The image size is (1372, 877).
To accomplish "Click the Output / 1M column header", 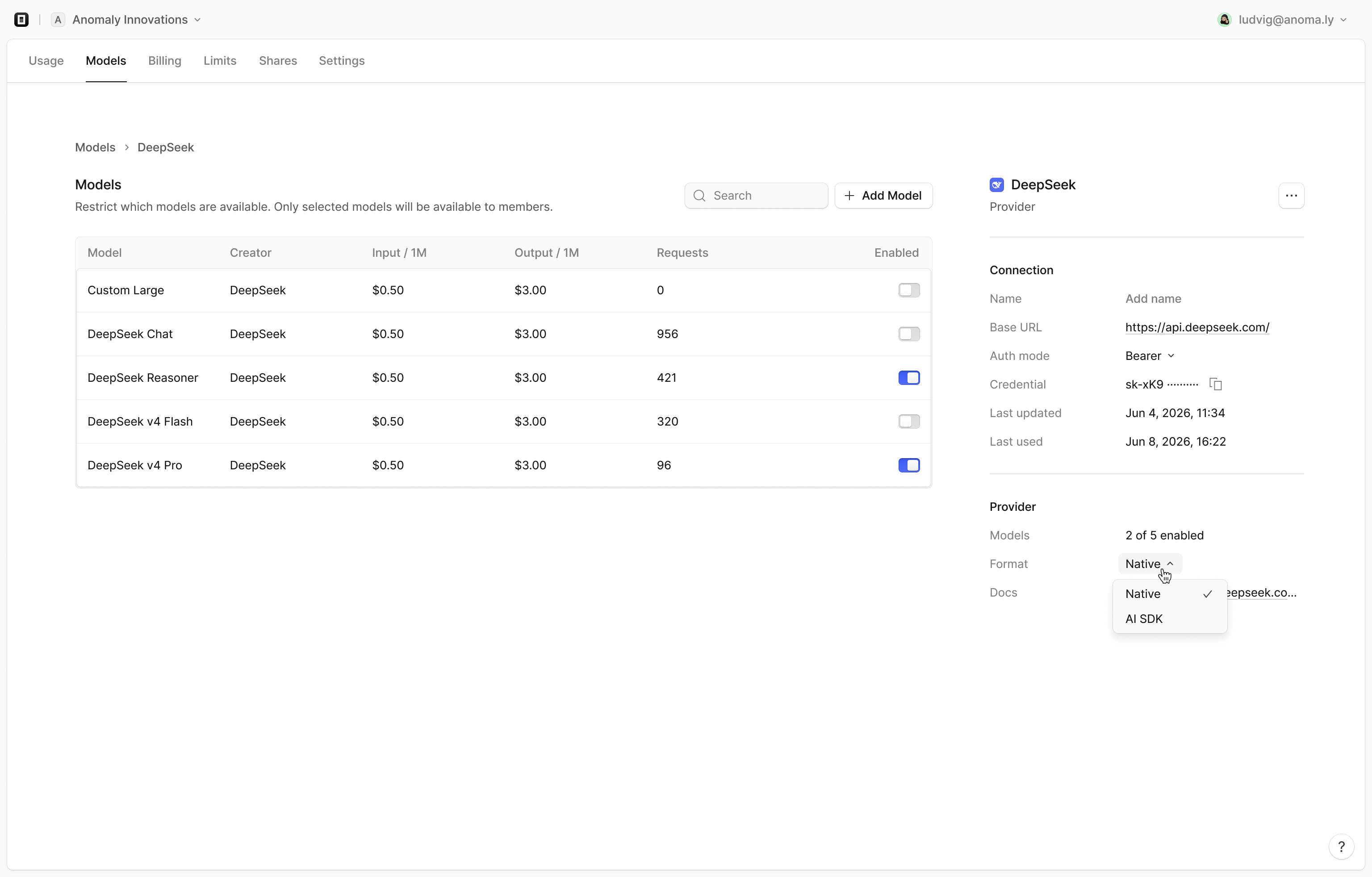I will pos(546,253).
